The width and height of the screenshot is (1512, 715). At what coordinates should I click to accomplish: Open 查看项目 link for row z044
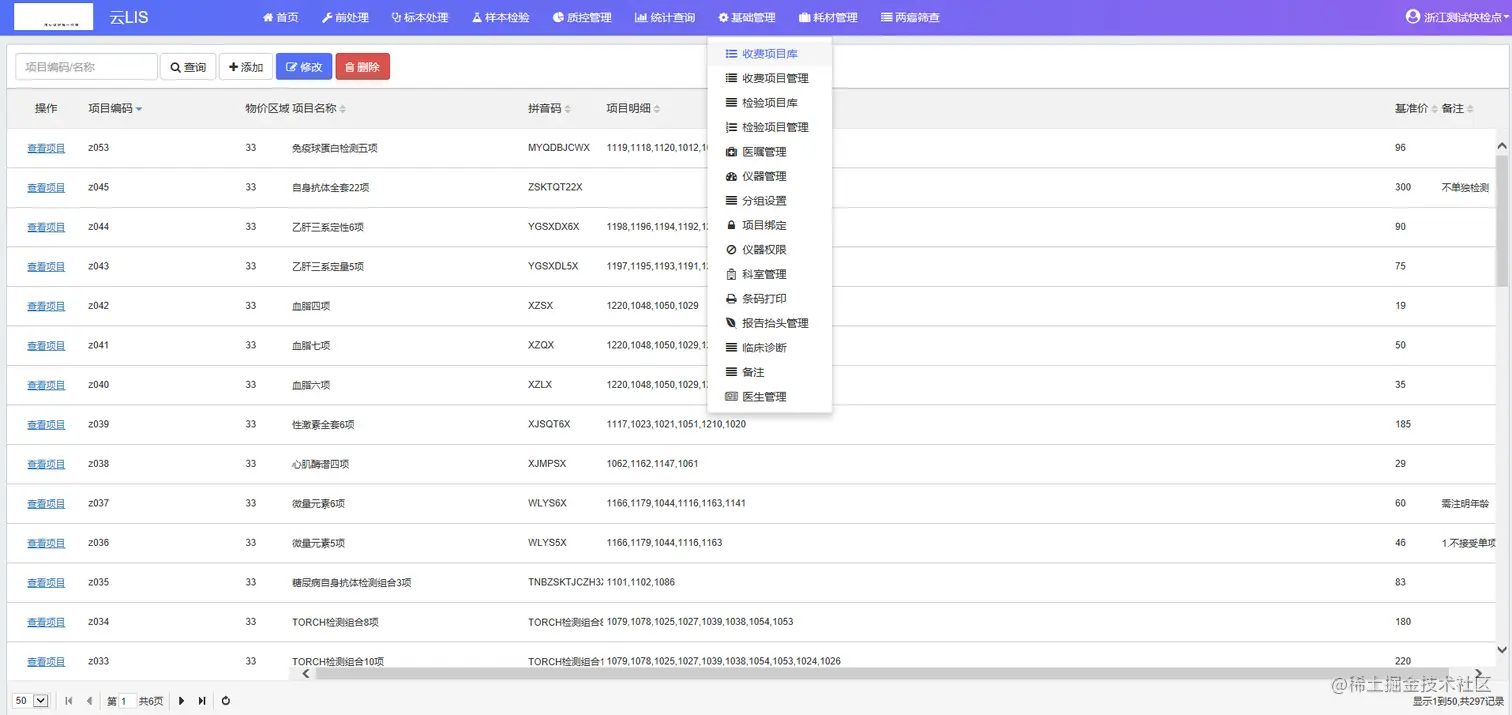click(x=46, y=227)
